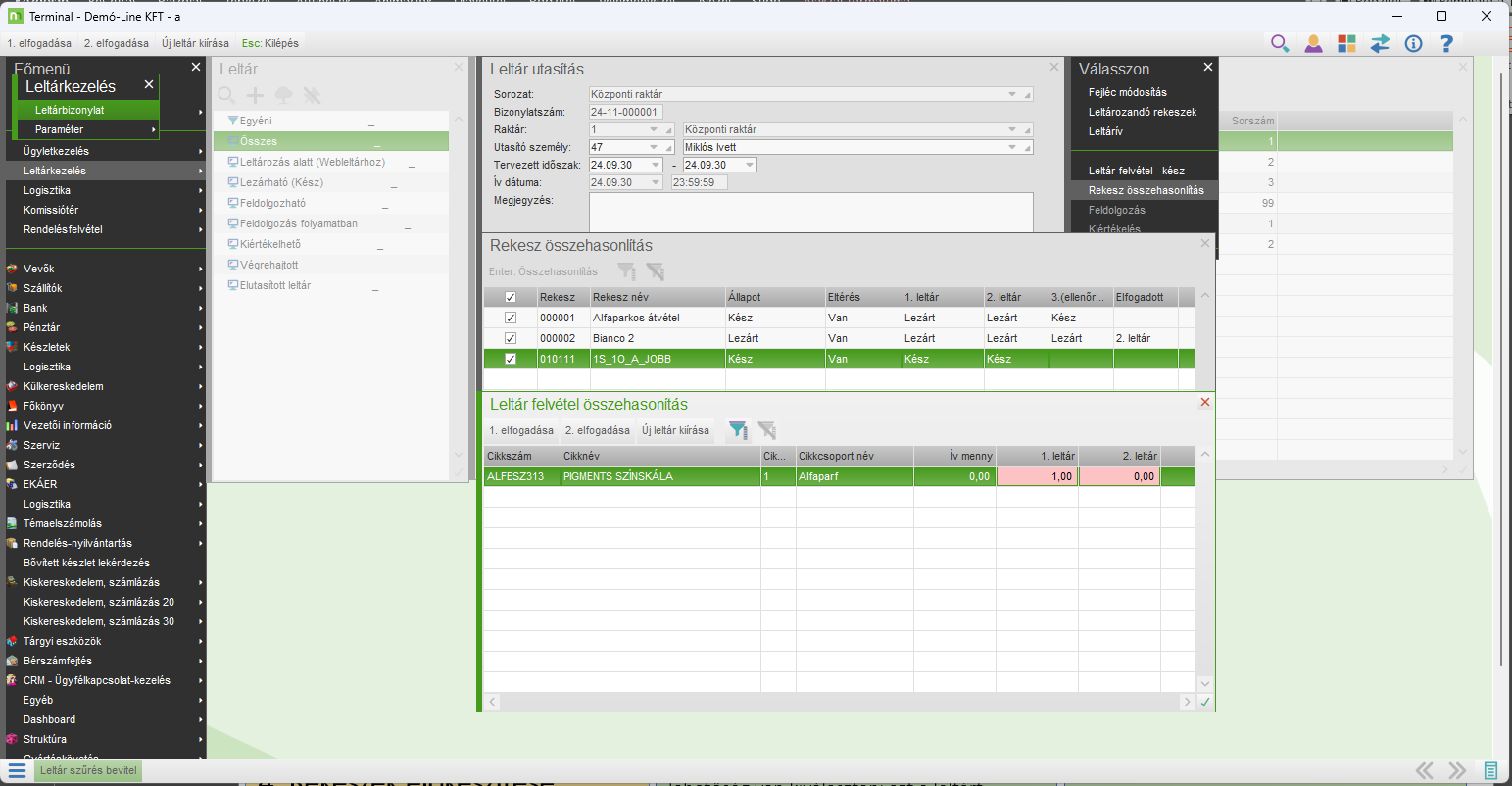
Task: Open the information circle icon
Action: [x=1413, y=43]
